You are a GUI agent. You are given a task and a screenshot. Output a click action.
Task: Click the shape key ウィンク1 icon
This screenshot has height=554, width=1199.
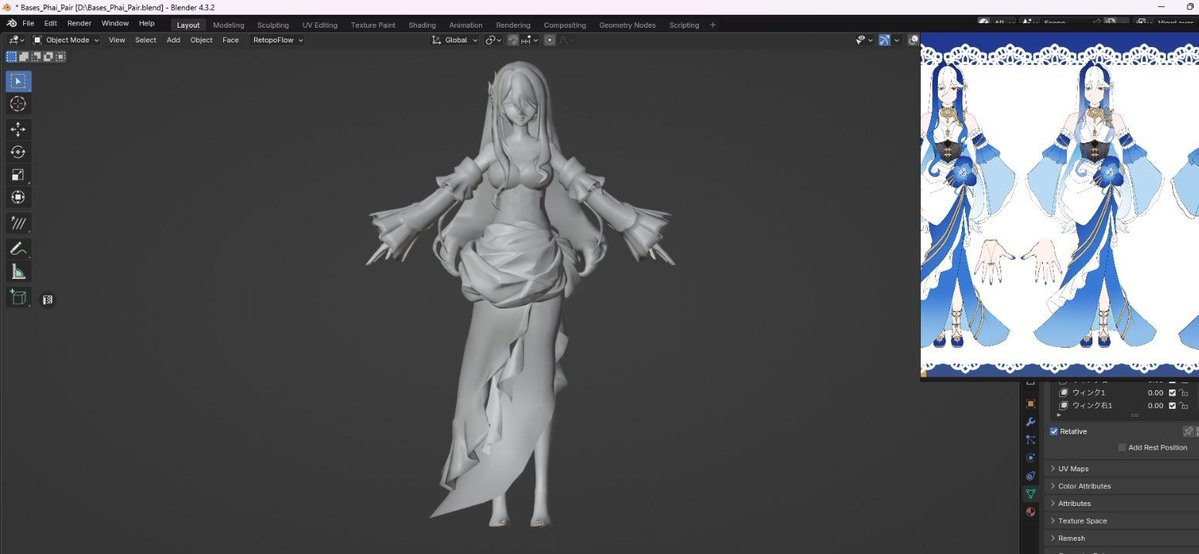tap(1064, 393)
